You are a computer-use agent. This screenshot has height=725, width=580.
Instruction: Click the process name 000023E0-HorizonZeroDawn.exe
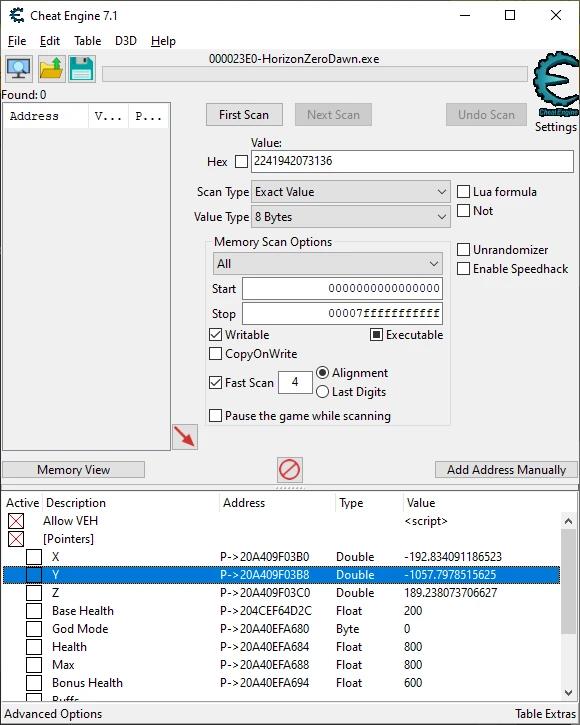(294, 59)
